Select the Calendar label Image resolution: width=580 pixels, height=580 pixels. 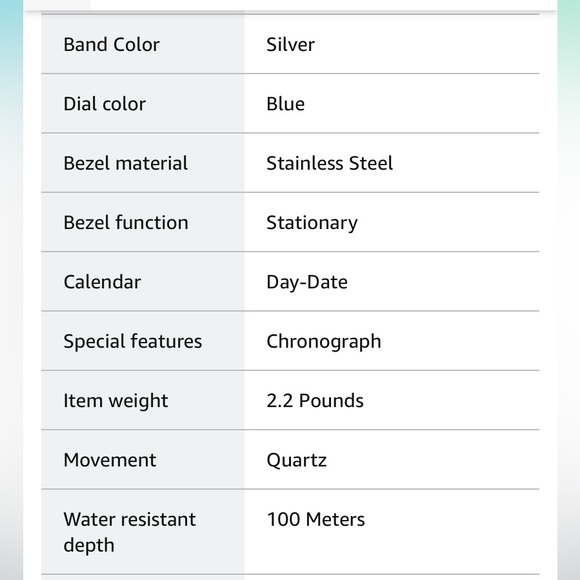coord(102,282)
